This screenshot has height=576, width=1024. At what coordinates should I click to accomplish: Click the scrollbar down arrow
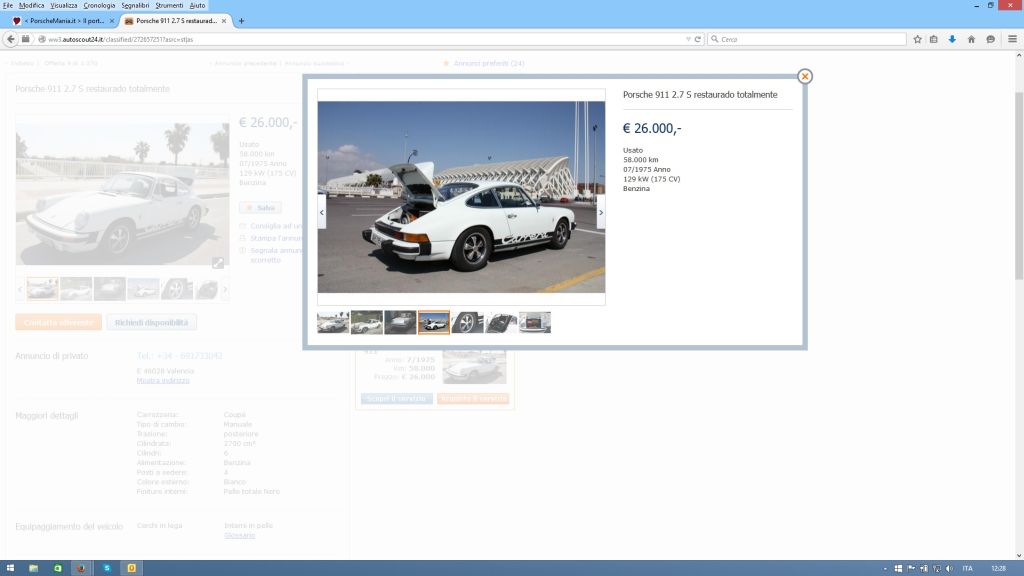click(x=1019, y=556)
